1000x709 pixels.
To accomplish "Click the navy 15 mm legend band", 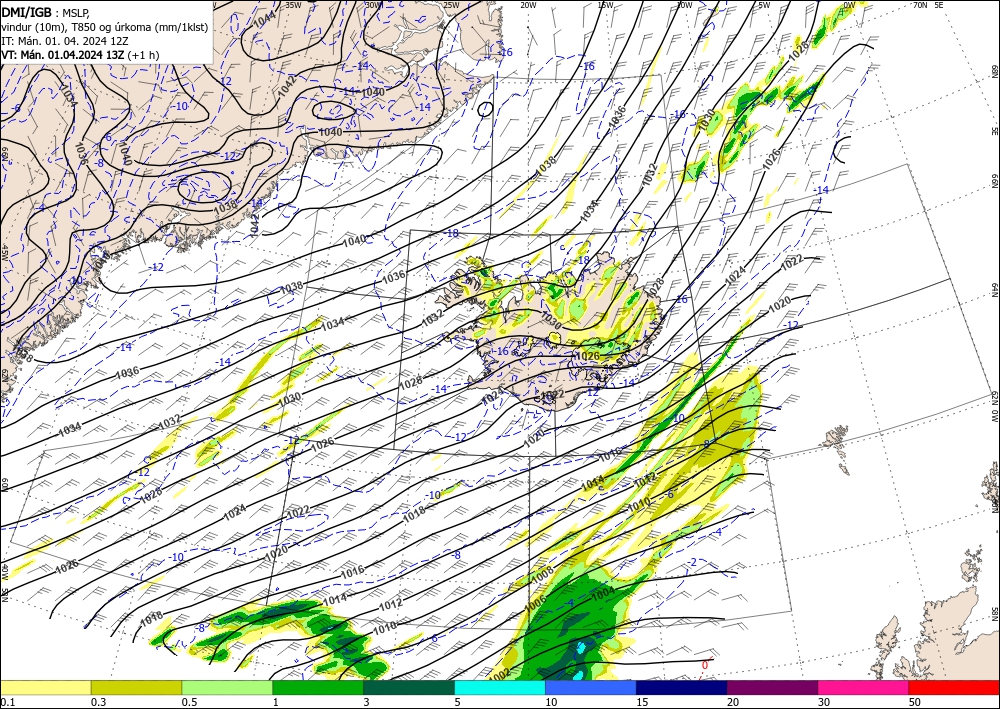I will 682,687.
